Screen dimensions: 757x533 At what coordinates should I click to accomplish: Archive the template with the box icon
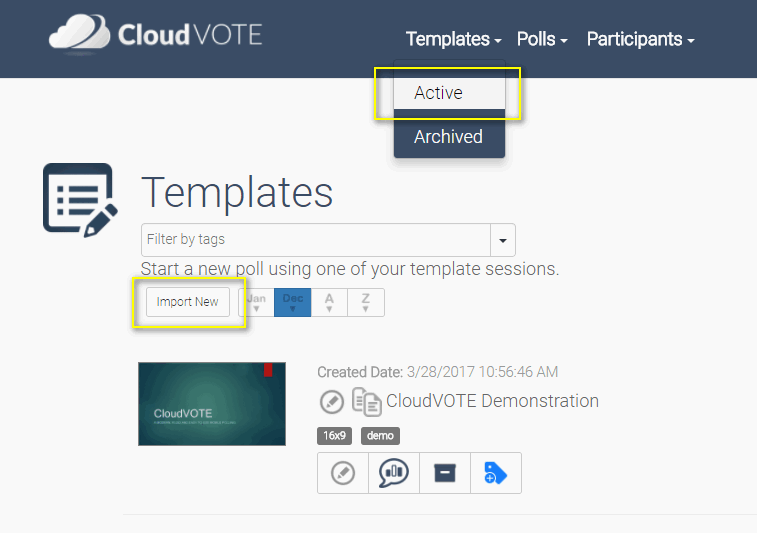445,473
